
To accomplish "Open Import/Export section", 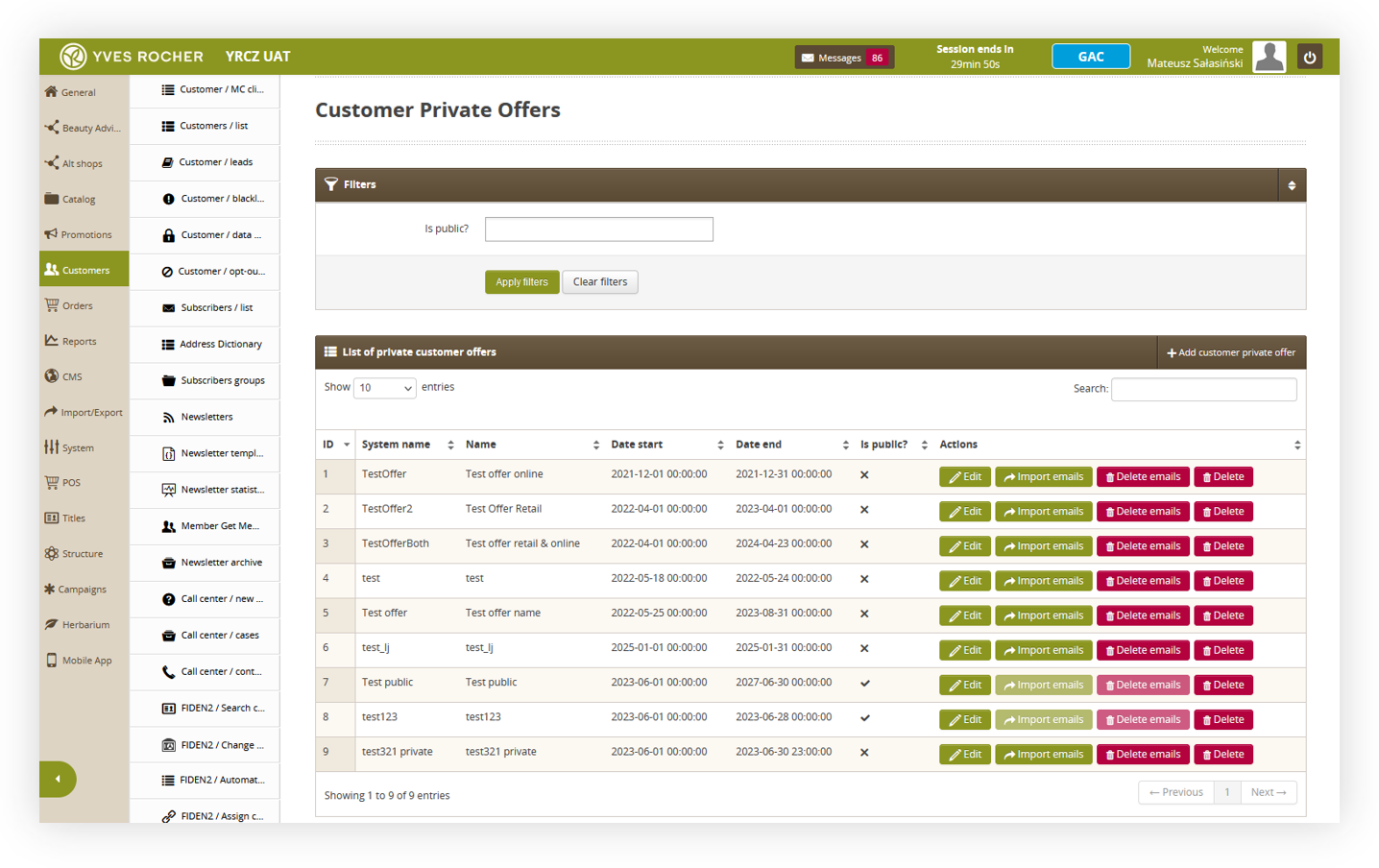I will [84, 412].
